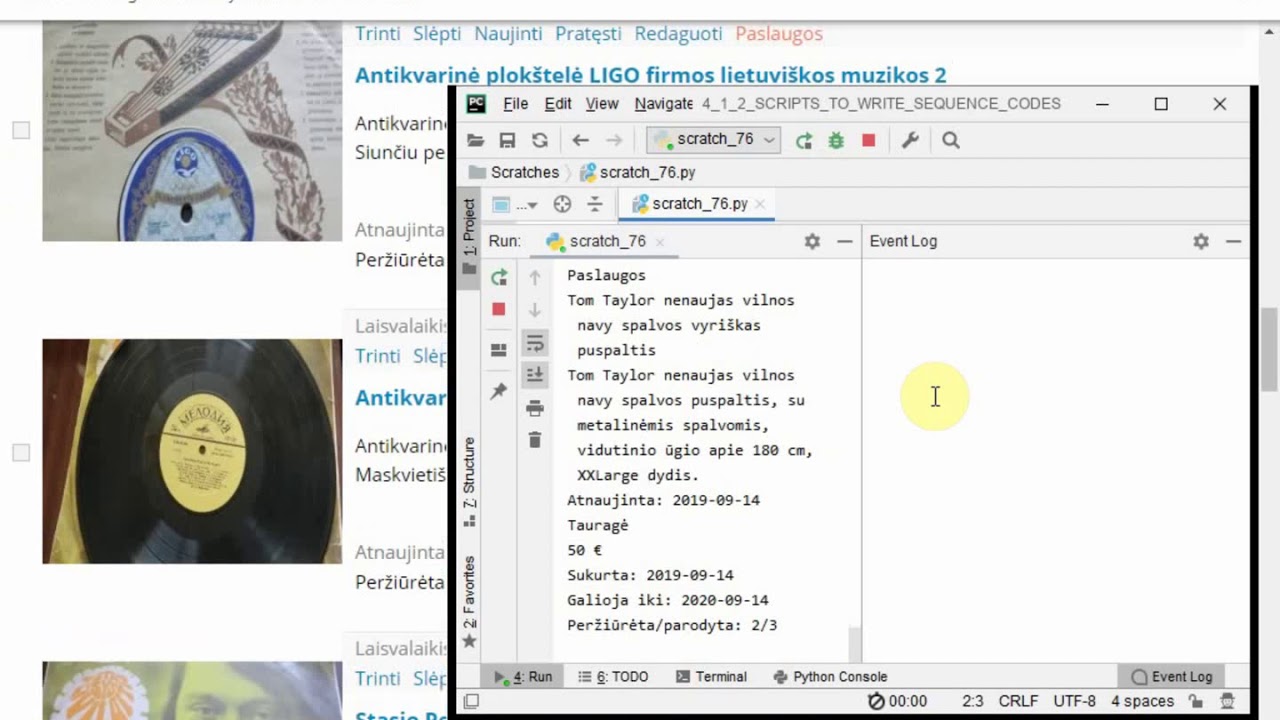1280x720 pixels.
Task: Open the Project tool window side tab
Action: 469,236
